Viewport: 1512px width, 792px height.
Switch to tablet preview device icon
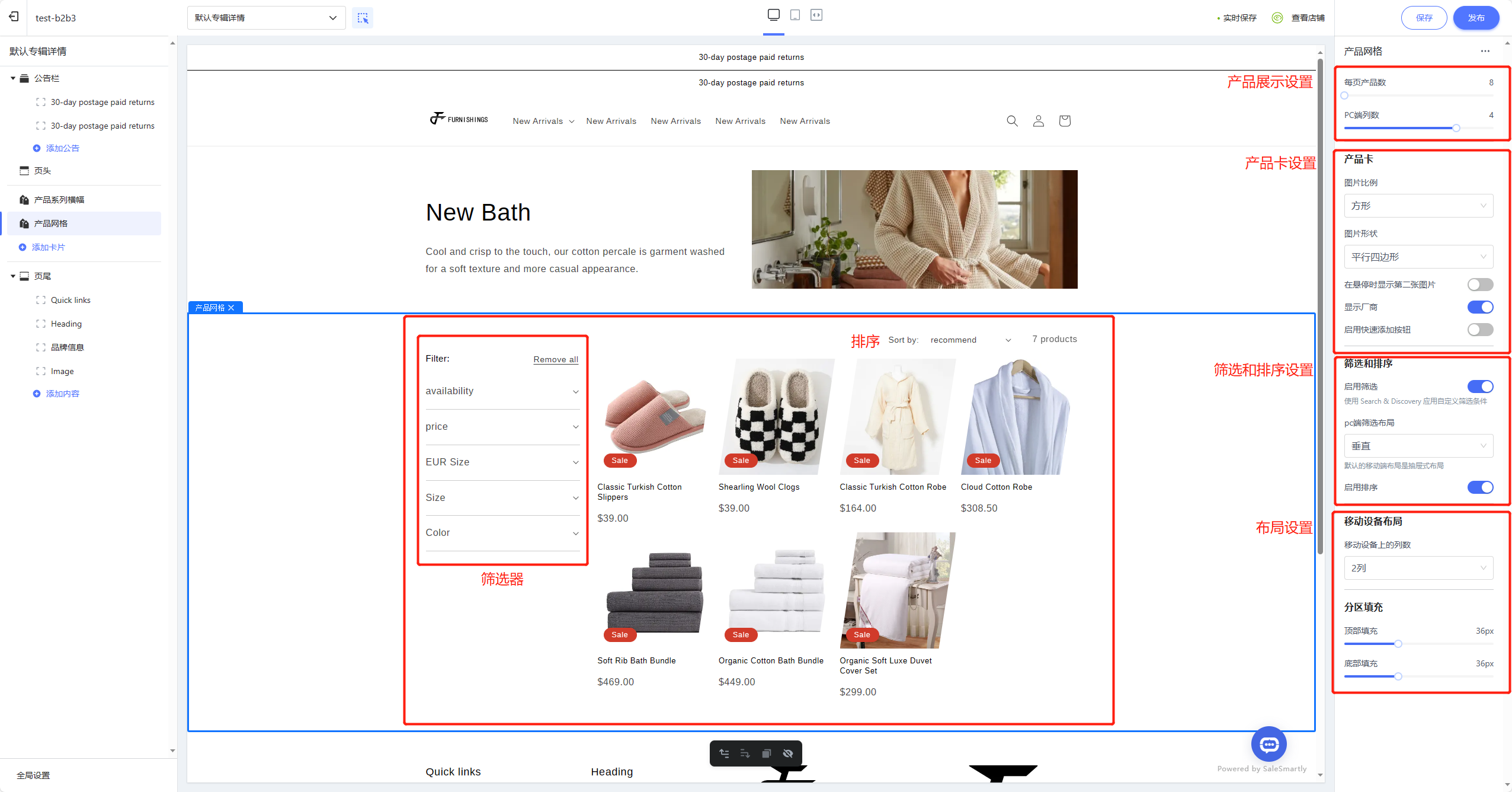coord(795,15)
